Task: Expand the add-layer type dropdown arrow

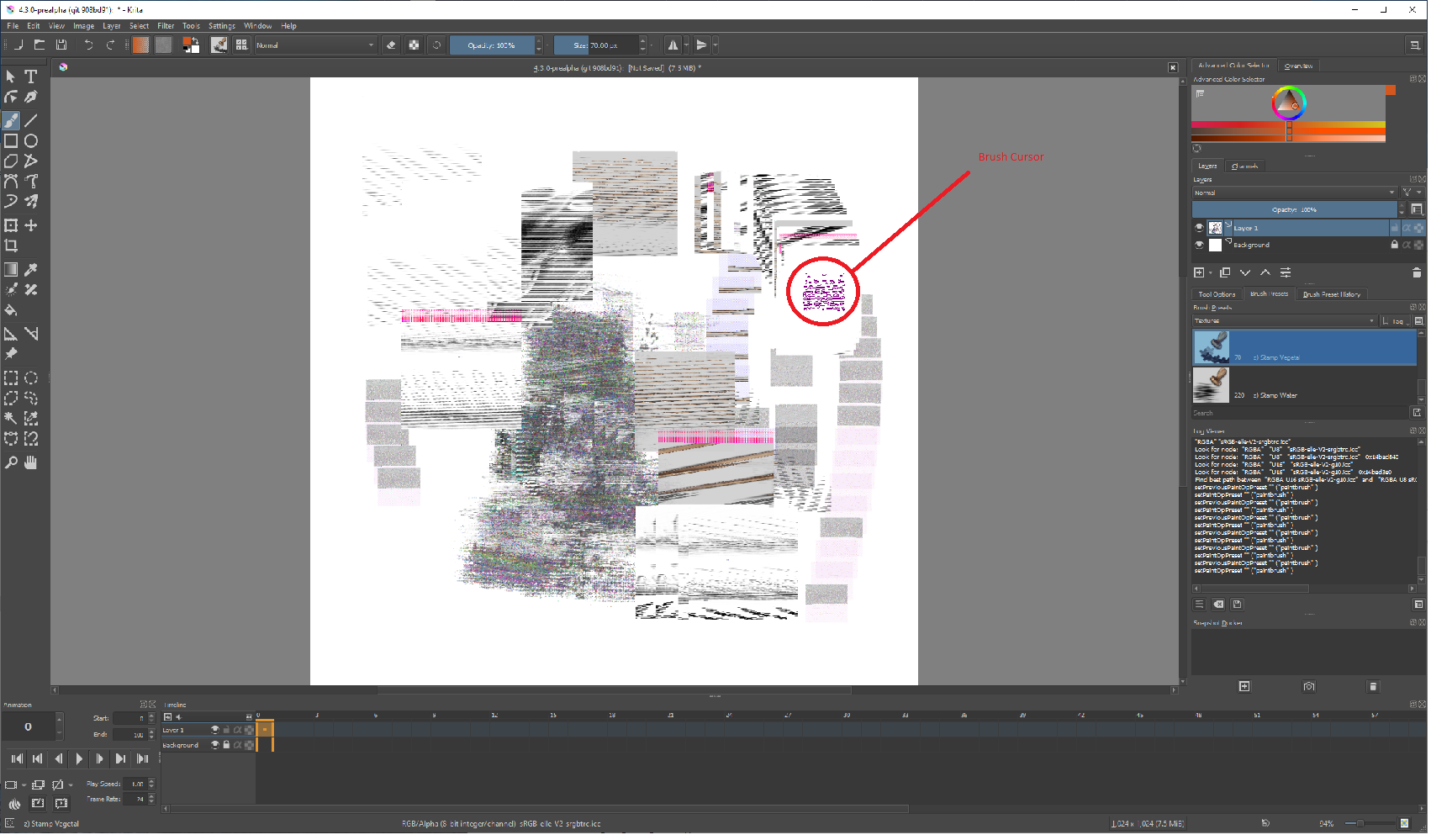Action: coord(1211,272)
